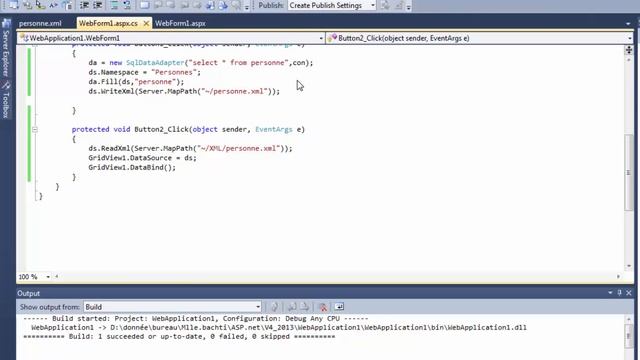640x360 pixels.
Task: Click the ds.Namespace = "Personnes" line
Action: pos(144,72)
